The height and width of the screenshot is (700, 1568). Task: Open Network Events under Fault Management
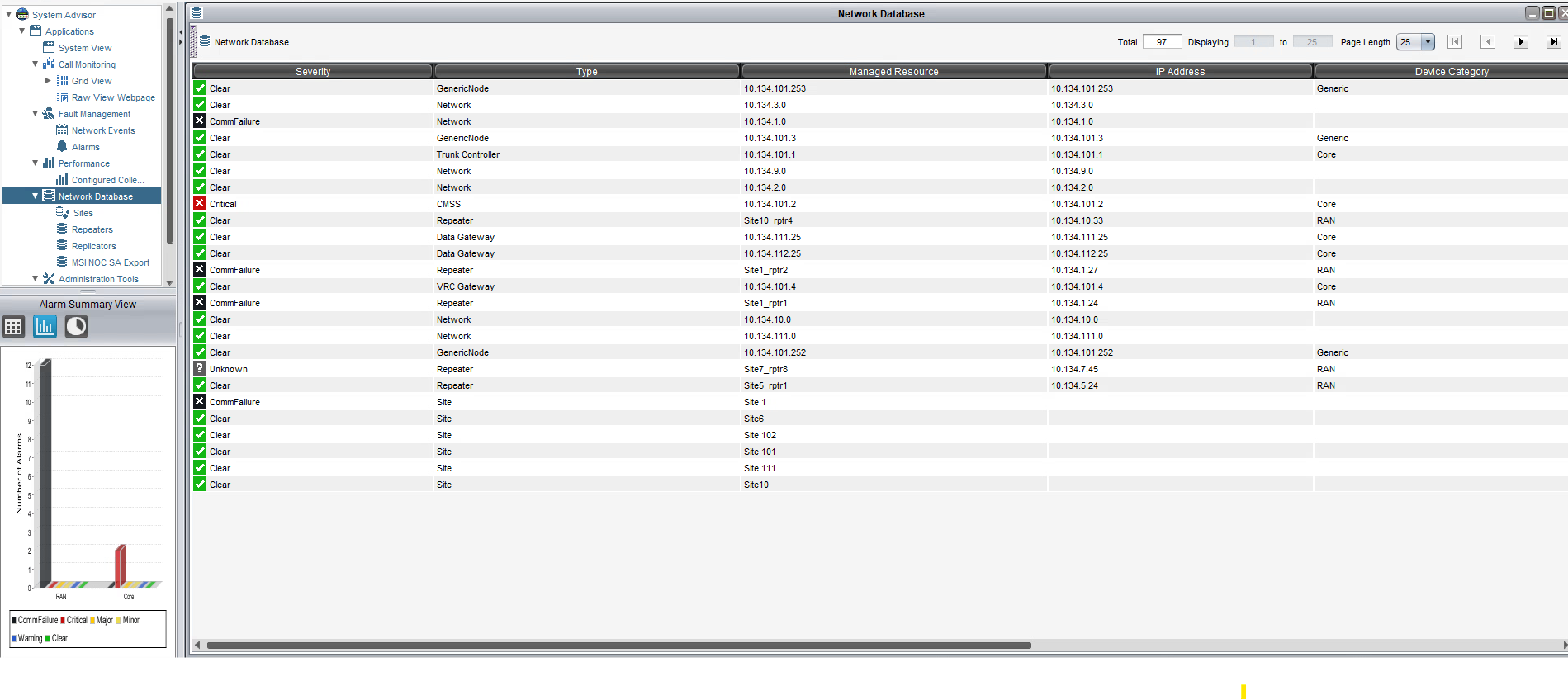(x=103, y=130)
